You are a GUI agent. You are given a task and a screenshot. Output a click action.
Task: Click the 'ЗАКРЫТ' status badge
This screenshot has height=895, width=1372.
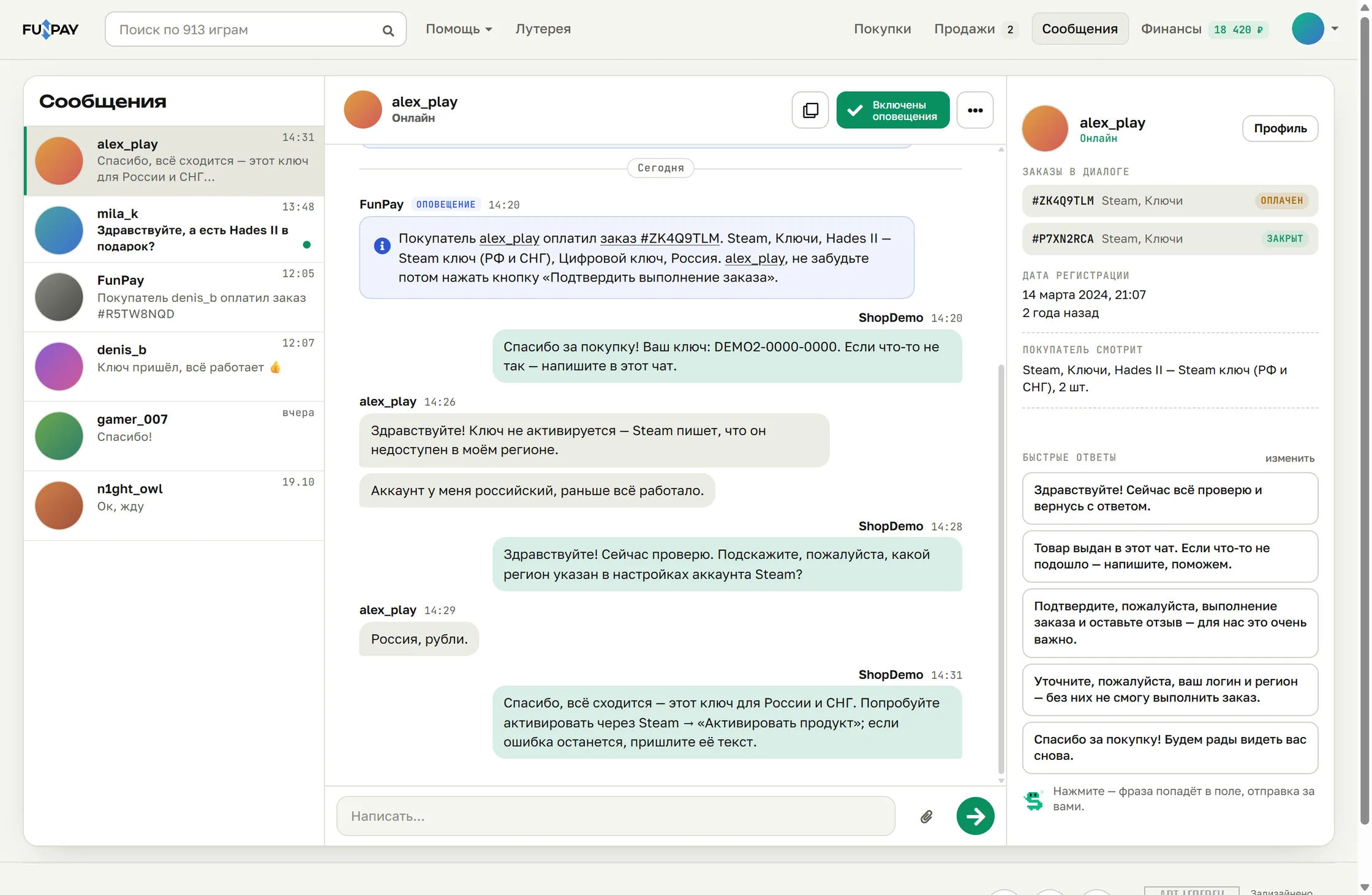coord(1284,239)
